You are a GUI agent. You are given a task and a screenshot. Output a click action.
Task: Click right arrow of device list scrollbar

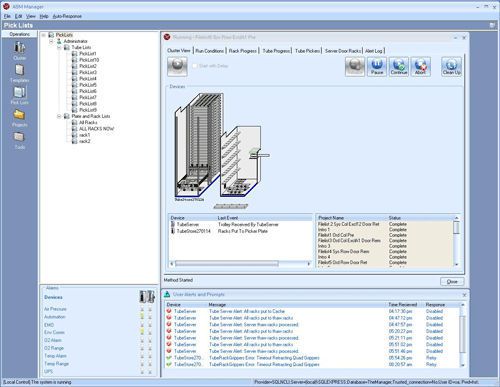click(308, 264)
